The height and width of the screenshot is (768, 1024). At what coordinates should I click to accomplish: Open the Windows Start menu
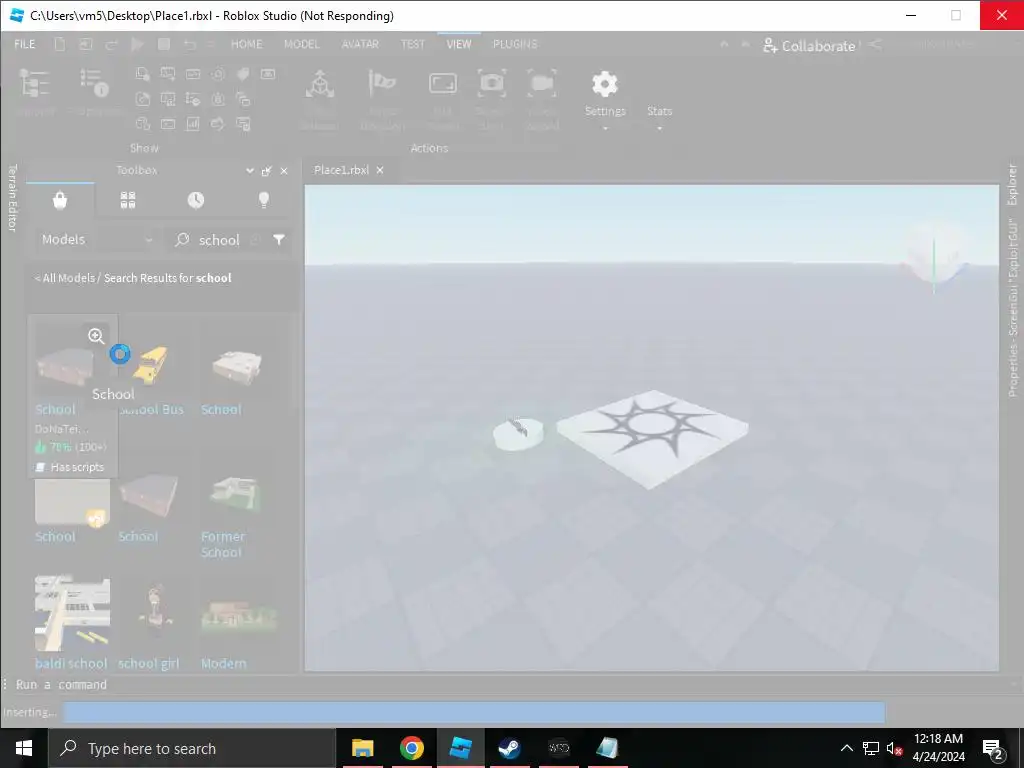24,748
